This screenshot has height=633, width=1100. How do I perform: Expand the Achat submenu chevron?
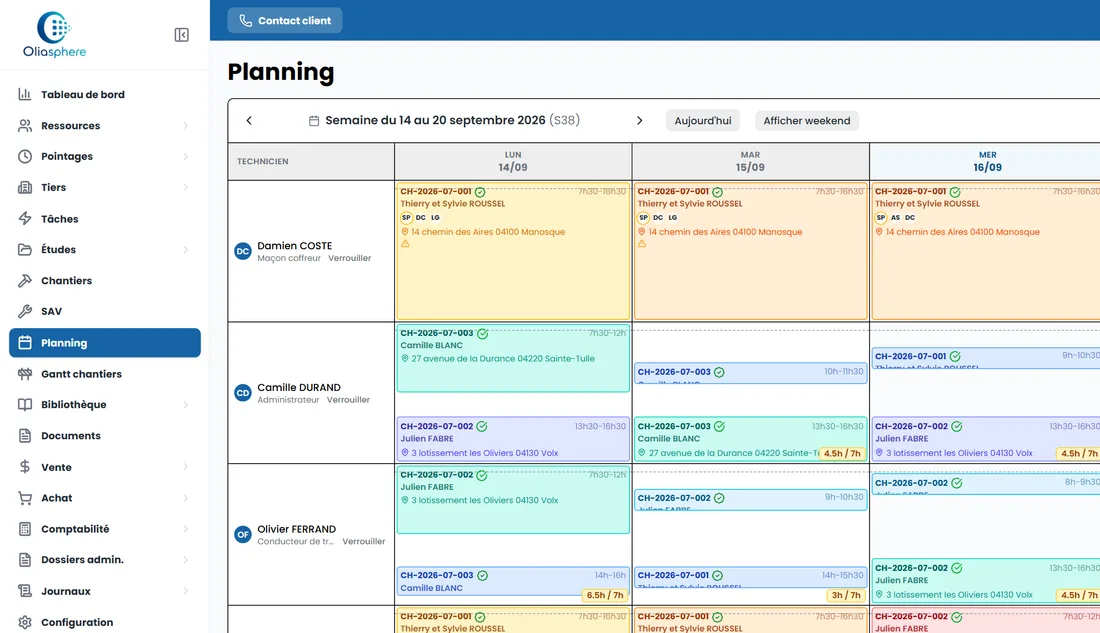click(186, 498)
